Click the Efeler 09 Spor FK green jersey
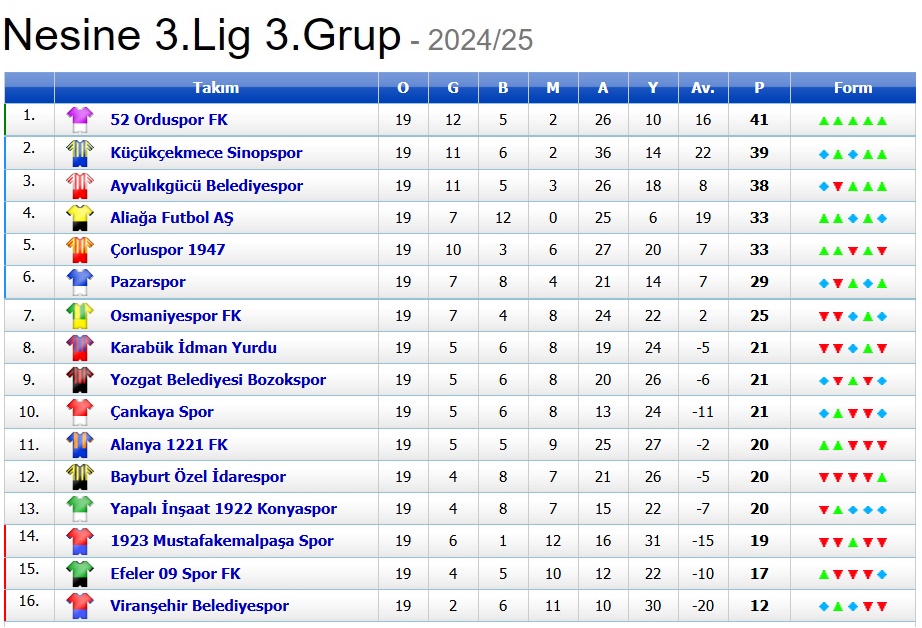922x628 pixels. point(79,573)
